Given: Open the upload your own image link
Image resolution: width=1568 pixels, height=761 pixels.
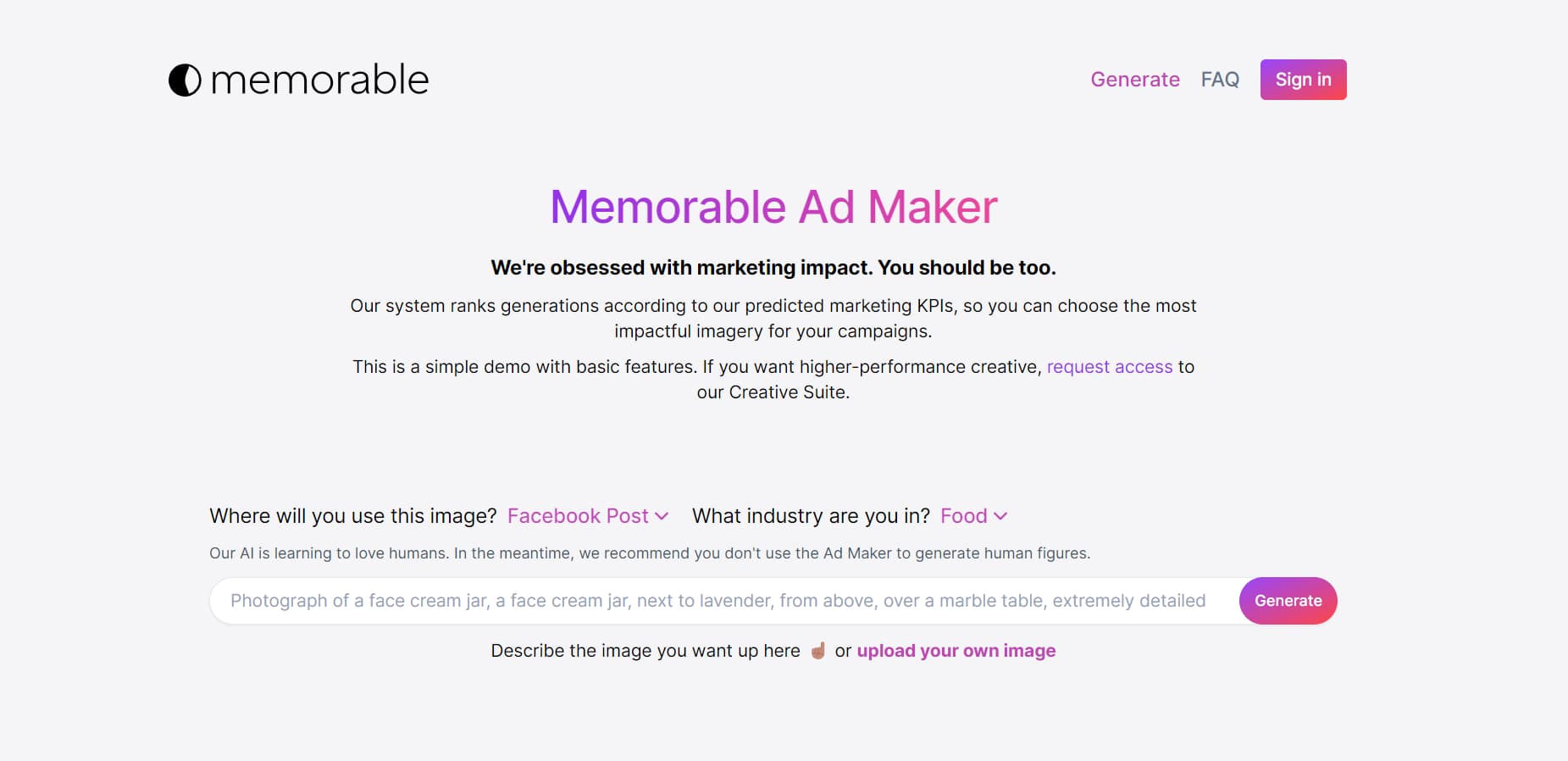Looking at the screenshot, I should pyautogui.click(x=956, y=651).
